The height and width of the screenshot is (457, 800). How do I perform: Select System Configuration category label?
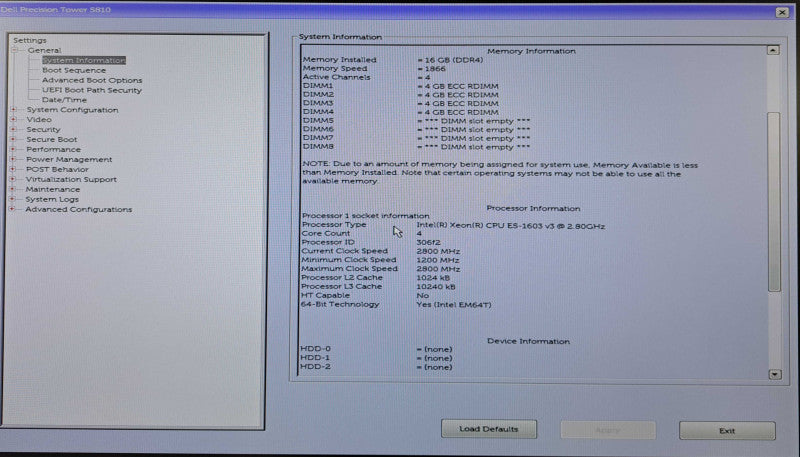point(72,110)
